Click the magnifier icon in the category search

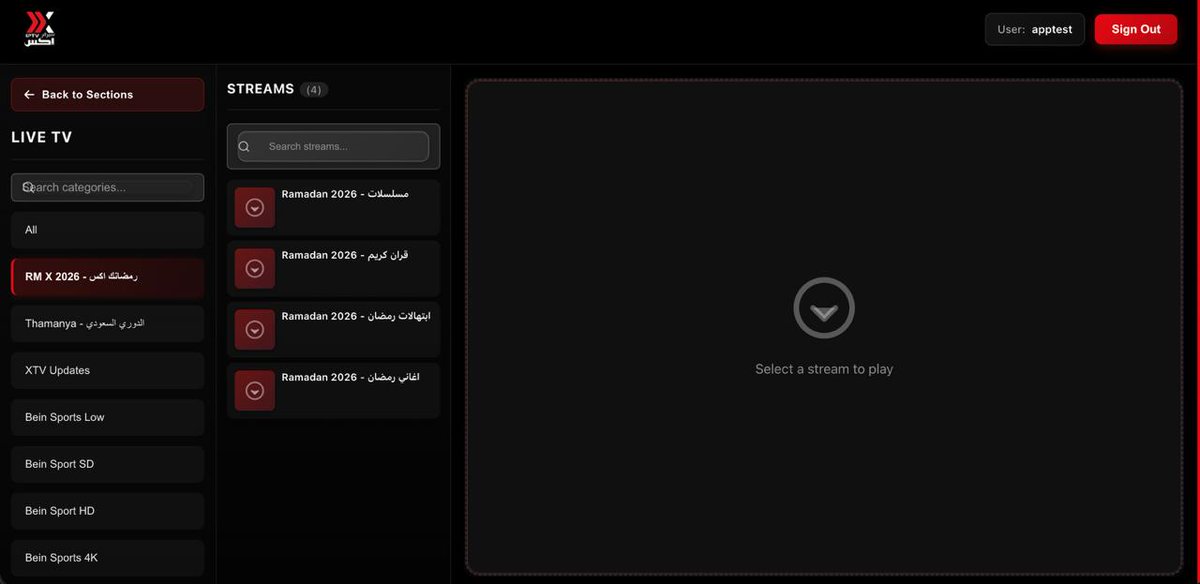[28, 187]
